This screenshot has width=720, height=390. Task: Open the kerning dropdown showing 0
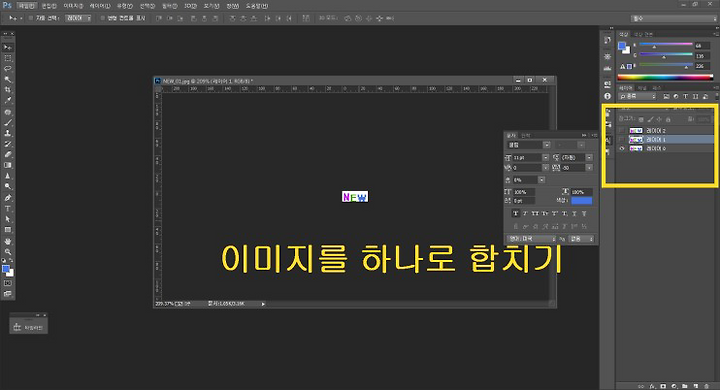coord(546,168)
